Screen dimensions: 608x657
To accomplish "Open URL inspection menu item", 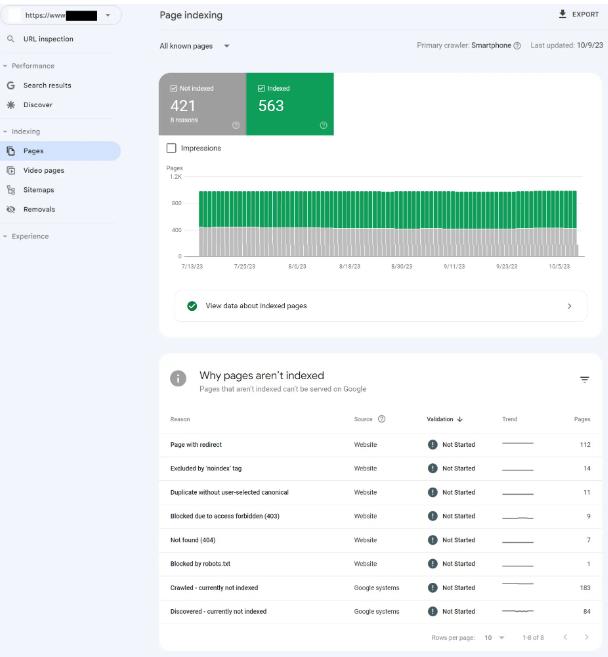I will (x=61, y=39).
